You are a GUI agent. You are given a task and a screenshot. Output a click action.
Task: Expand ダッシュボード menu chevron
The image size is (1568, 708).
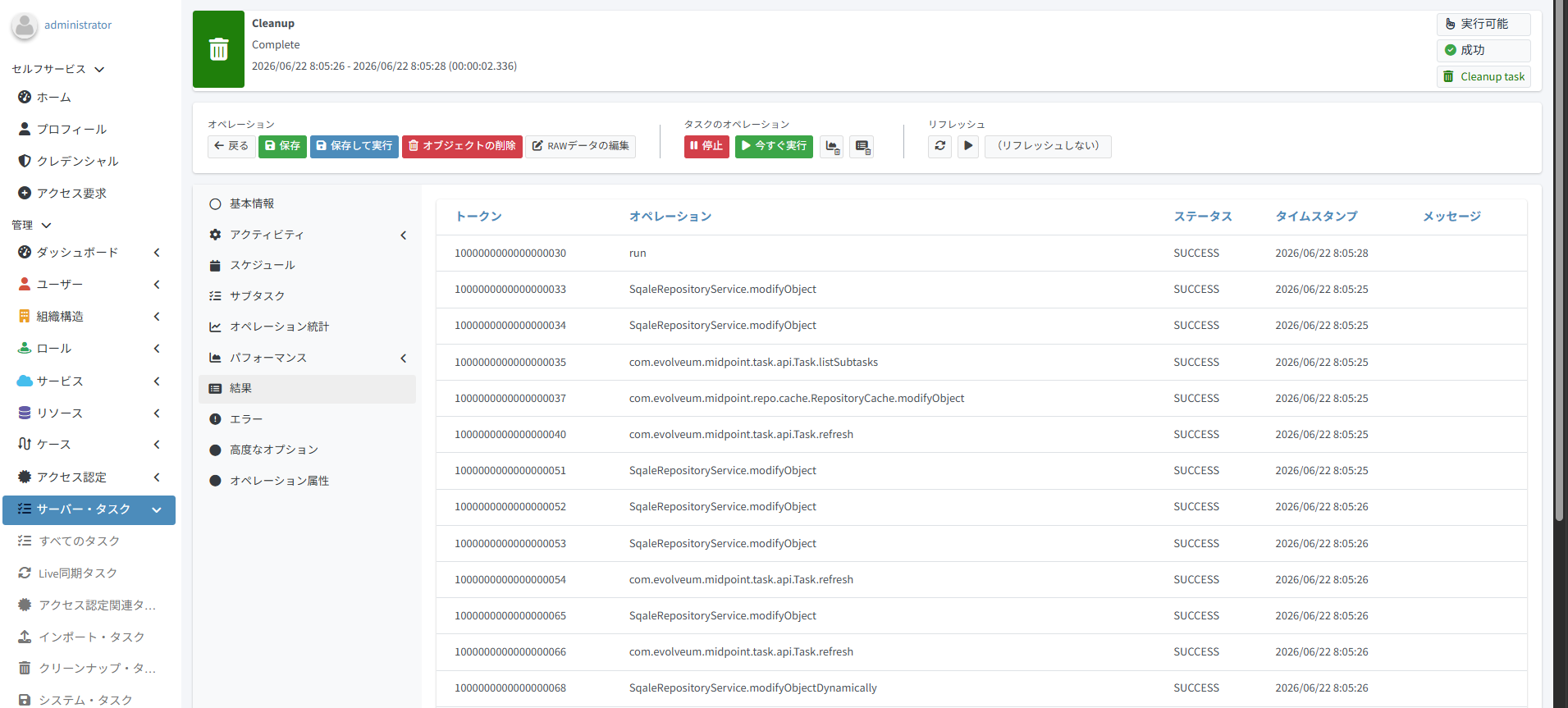(156, 252)
